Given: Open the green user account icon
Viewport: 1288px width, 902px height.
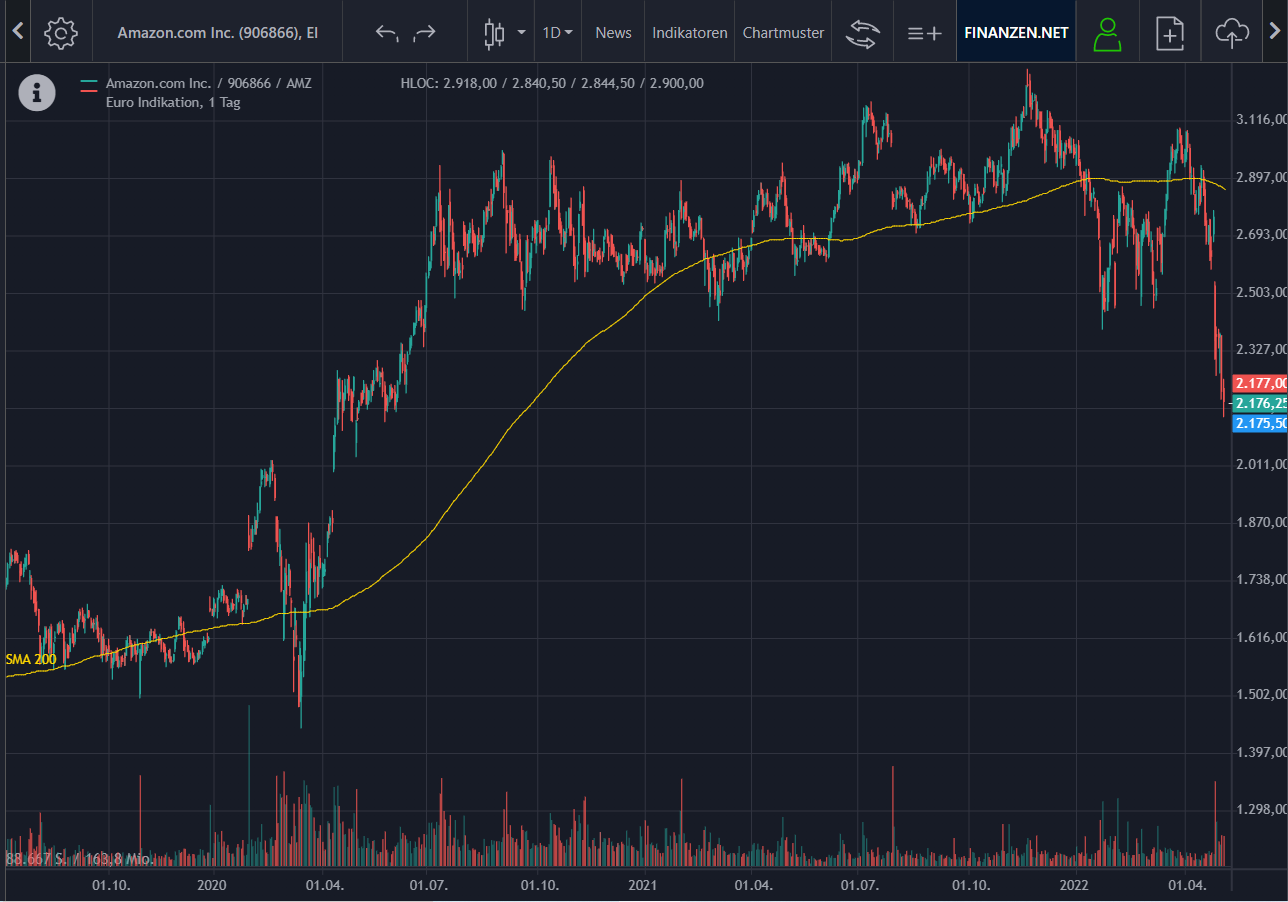Looking at the screenshot, I should [1107, 33].
